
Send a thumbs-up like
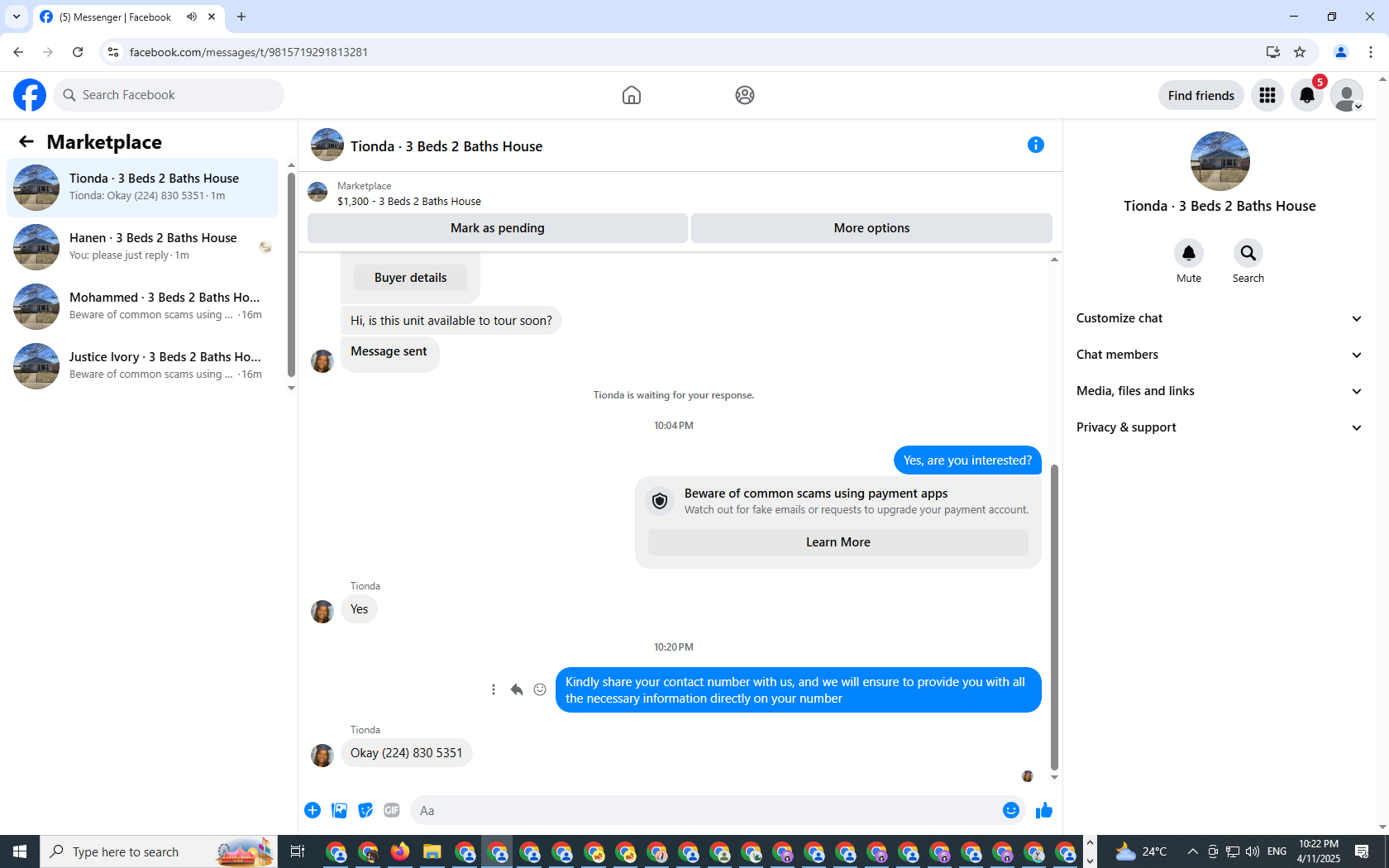pyautogui.click(x=1044, y=810)
